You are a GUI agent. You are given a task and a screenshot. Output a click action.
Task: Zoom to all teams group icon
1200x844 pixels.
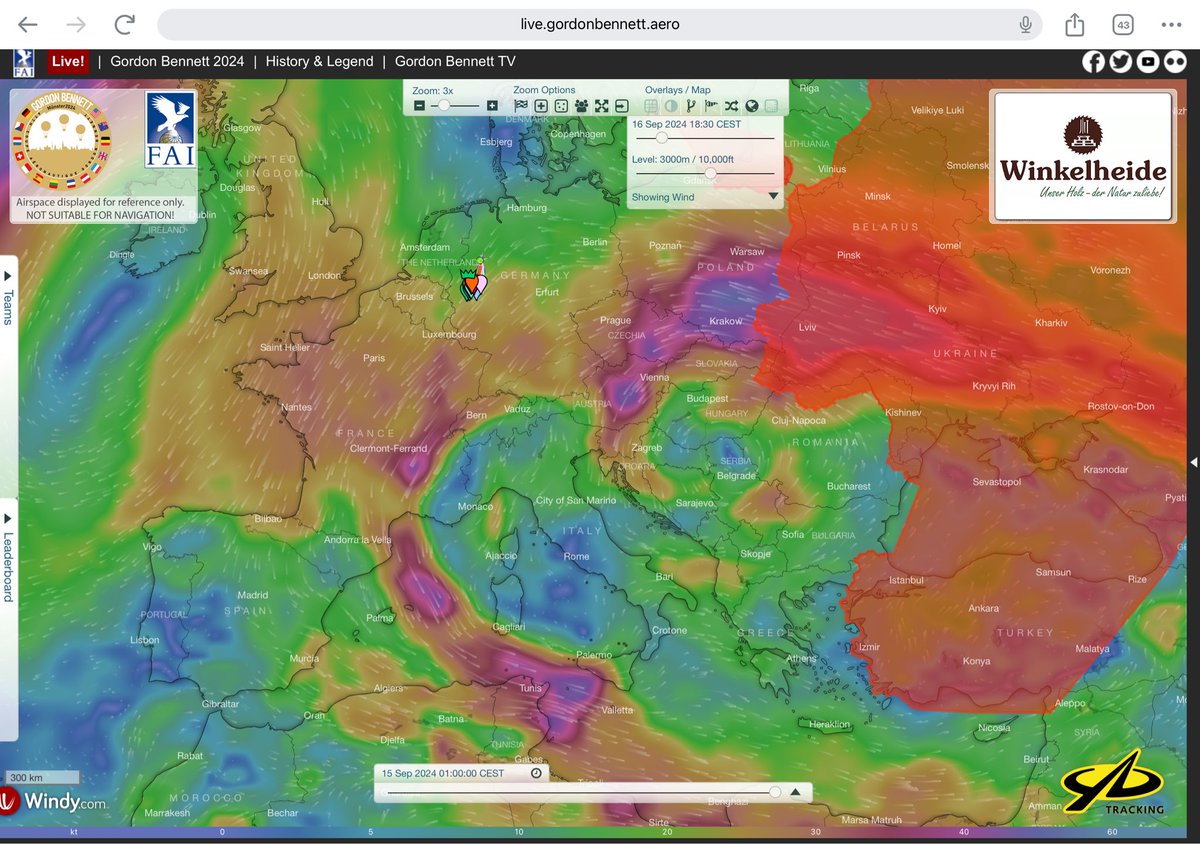[581, 105]
